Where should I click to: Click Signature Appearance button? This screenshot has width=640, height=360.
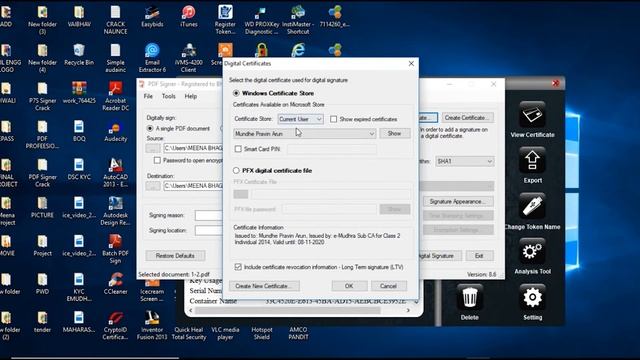pyautogui.click(x=458, y=202)
